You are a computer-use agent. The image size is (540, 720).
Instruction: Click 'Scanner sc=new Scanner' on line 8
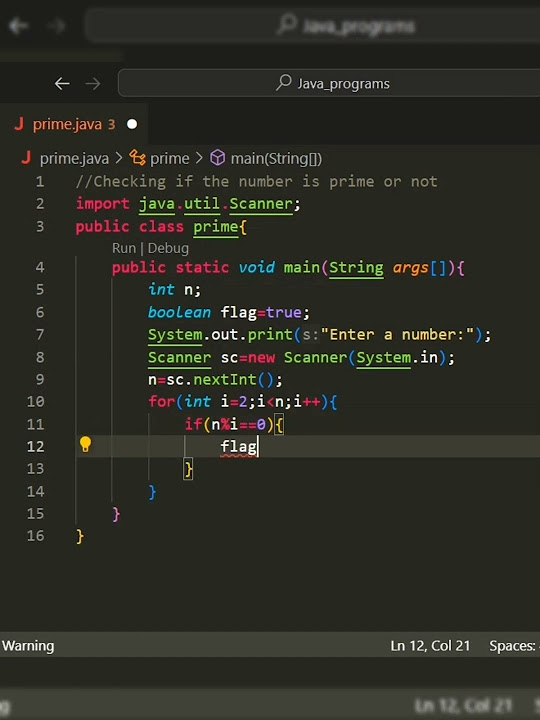pyautogui.click(x=248, y=357)
